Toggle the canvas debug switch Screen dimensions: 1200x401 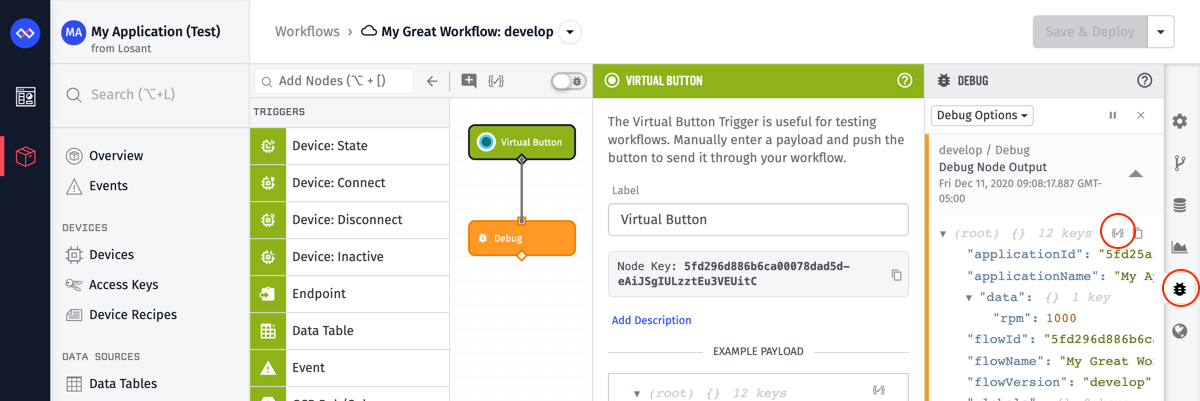568,81
